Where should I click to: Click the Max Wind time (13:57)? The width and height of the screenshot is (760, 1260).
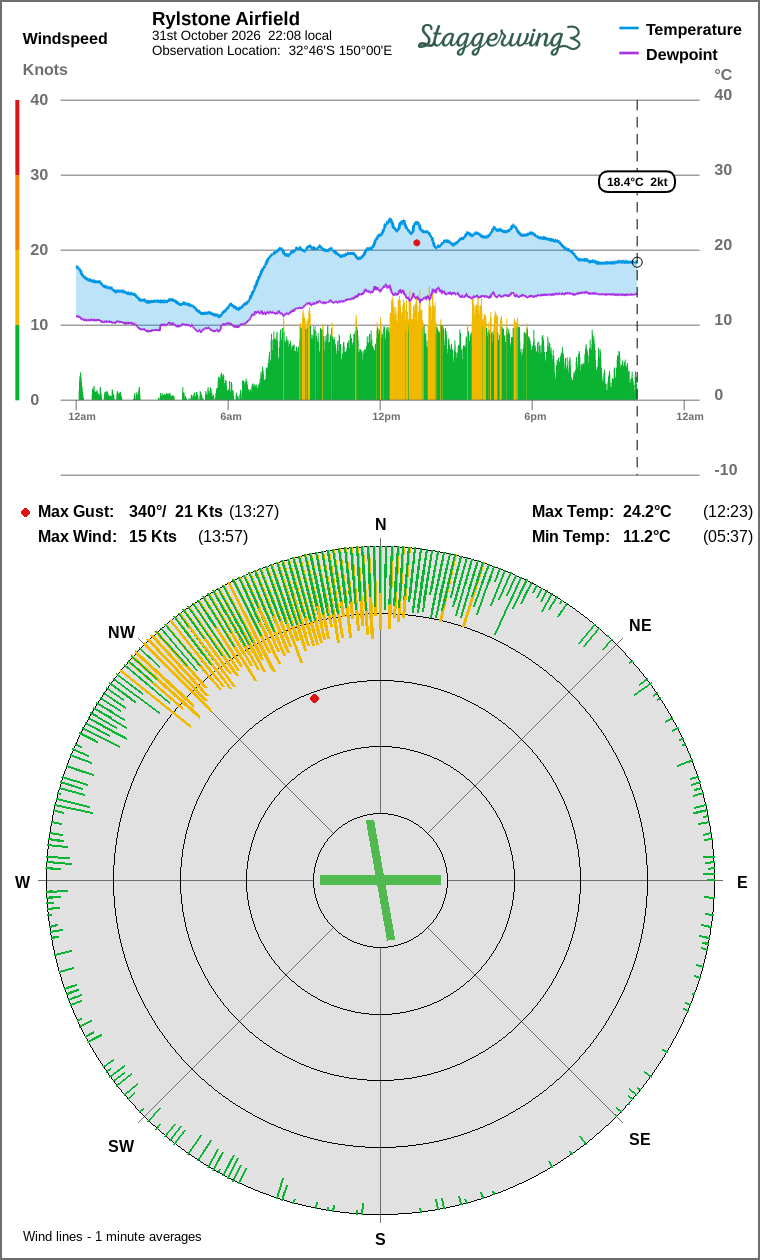[223, 537]
